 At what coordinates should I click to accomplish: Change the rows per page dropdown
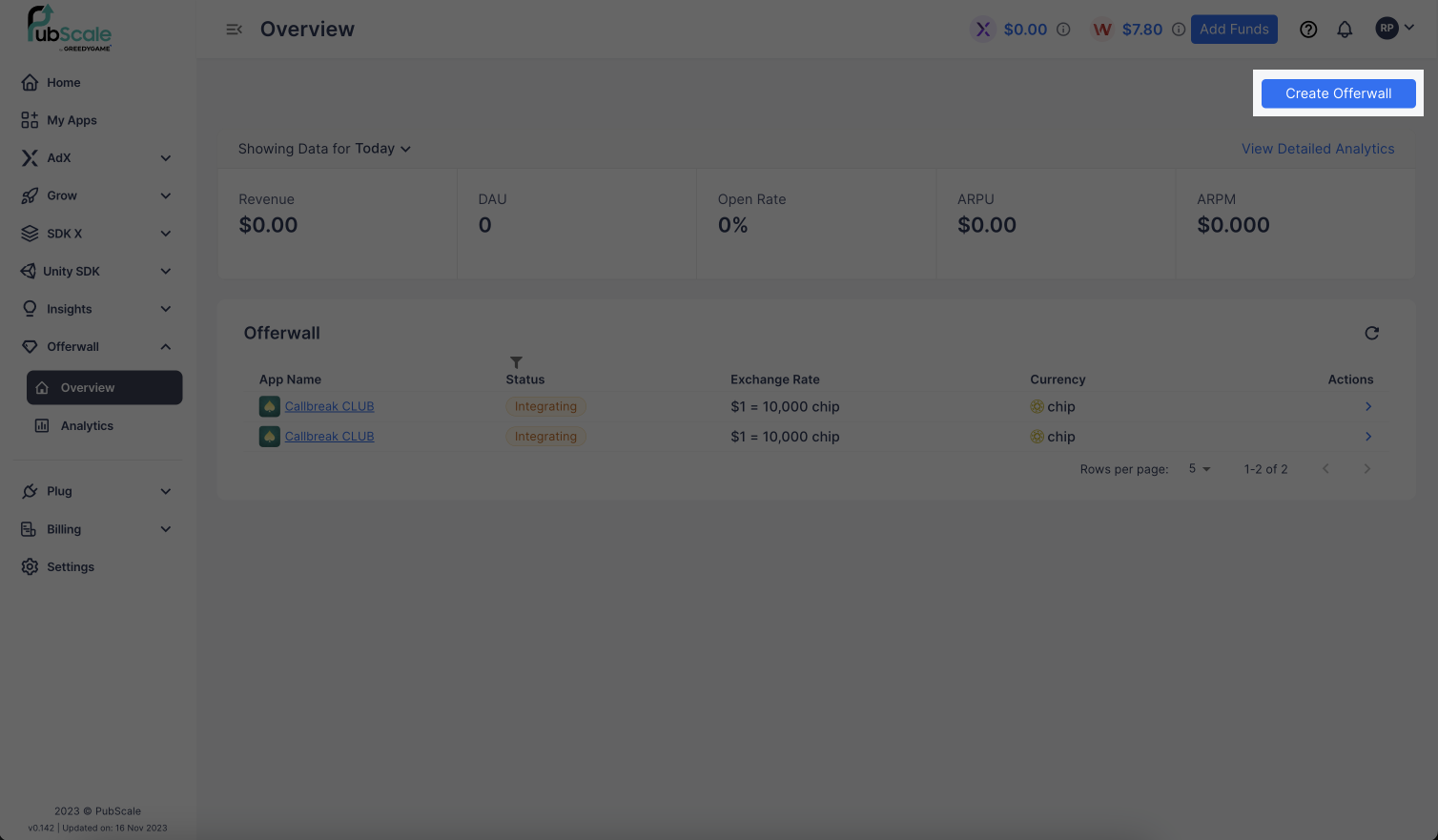pyautogui.click(x=1199, y=469)
